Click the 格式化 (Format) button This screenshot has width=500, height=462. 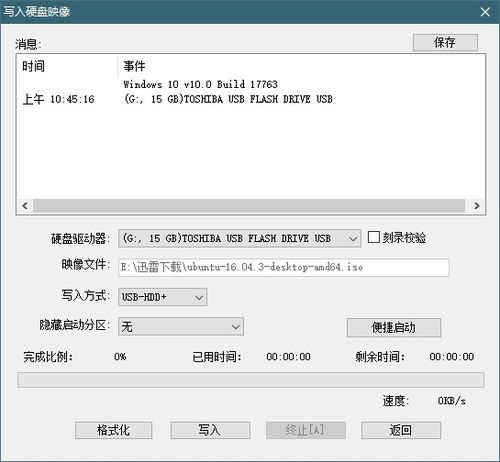click(x=113, y=430)
